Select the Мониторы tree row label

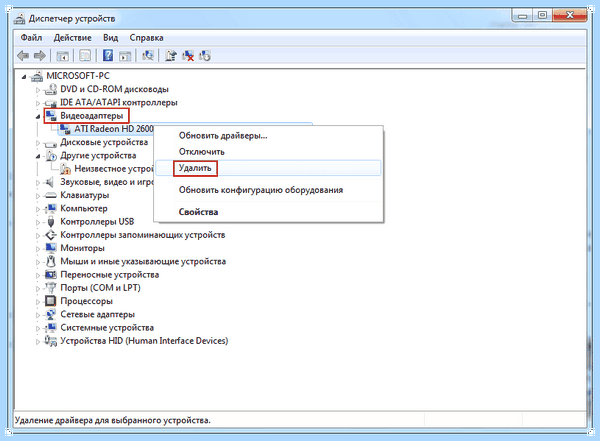[x=82, y=248]
